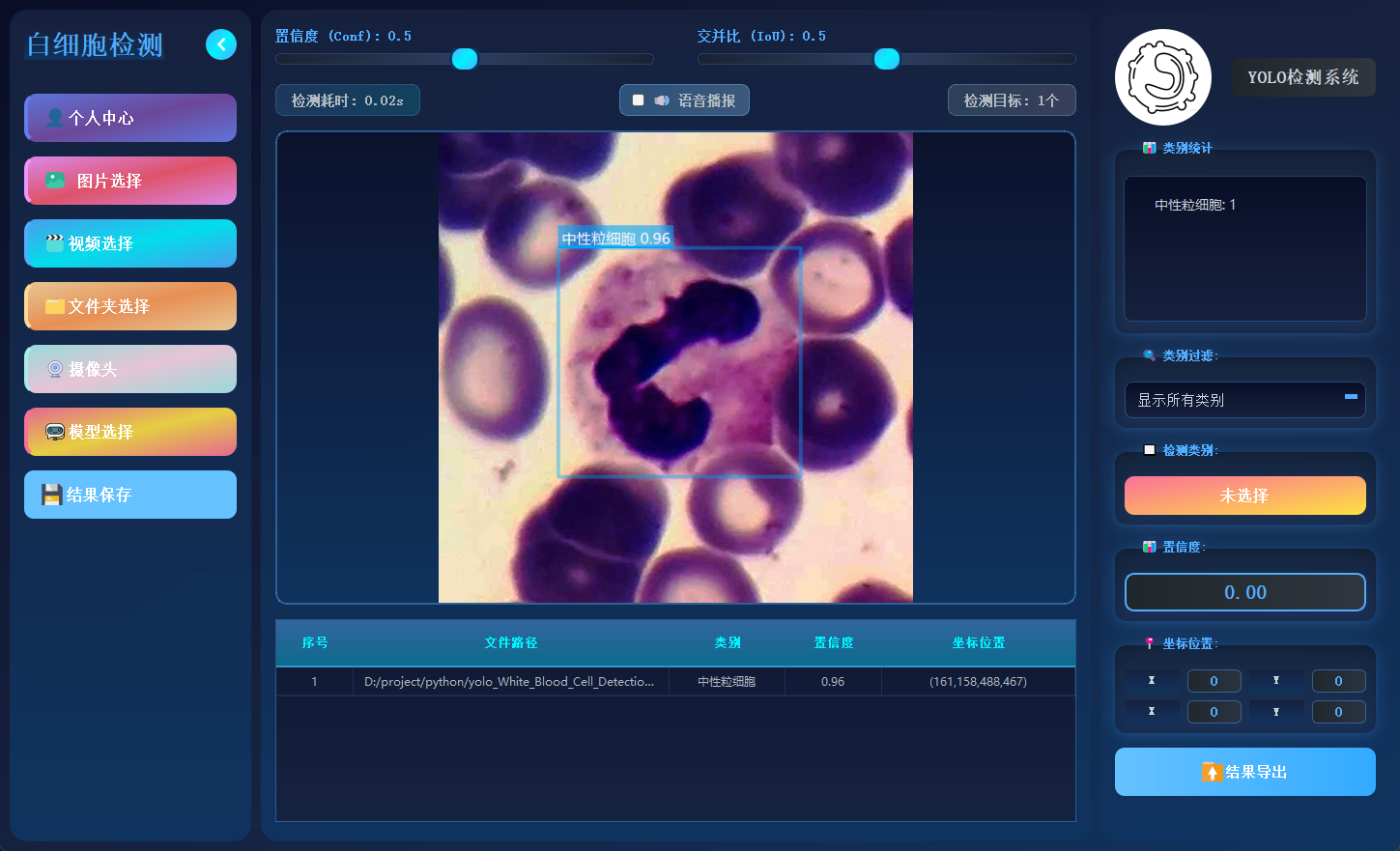The height and width of the screenshot is (851, 1400).
Task: Select 文件夹选择 folder input
Action: [x=130, y=306]
